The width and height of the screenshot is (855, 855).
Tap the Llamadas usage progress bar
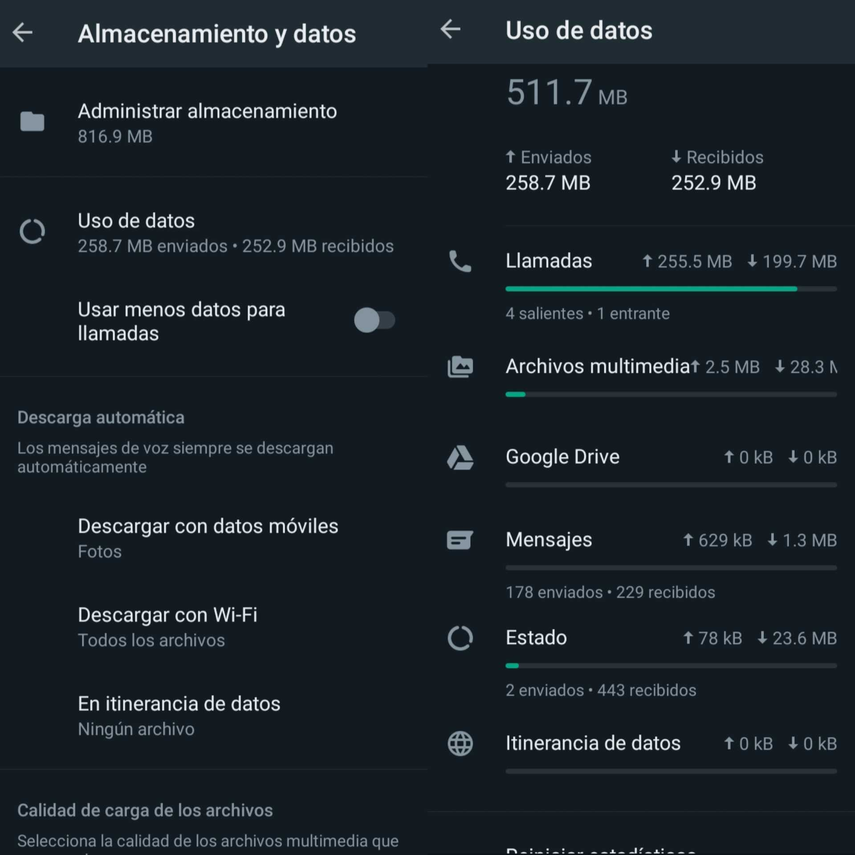point(671,289)
